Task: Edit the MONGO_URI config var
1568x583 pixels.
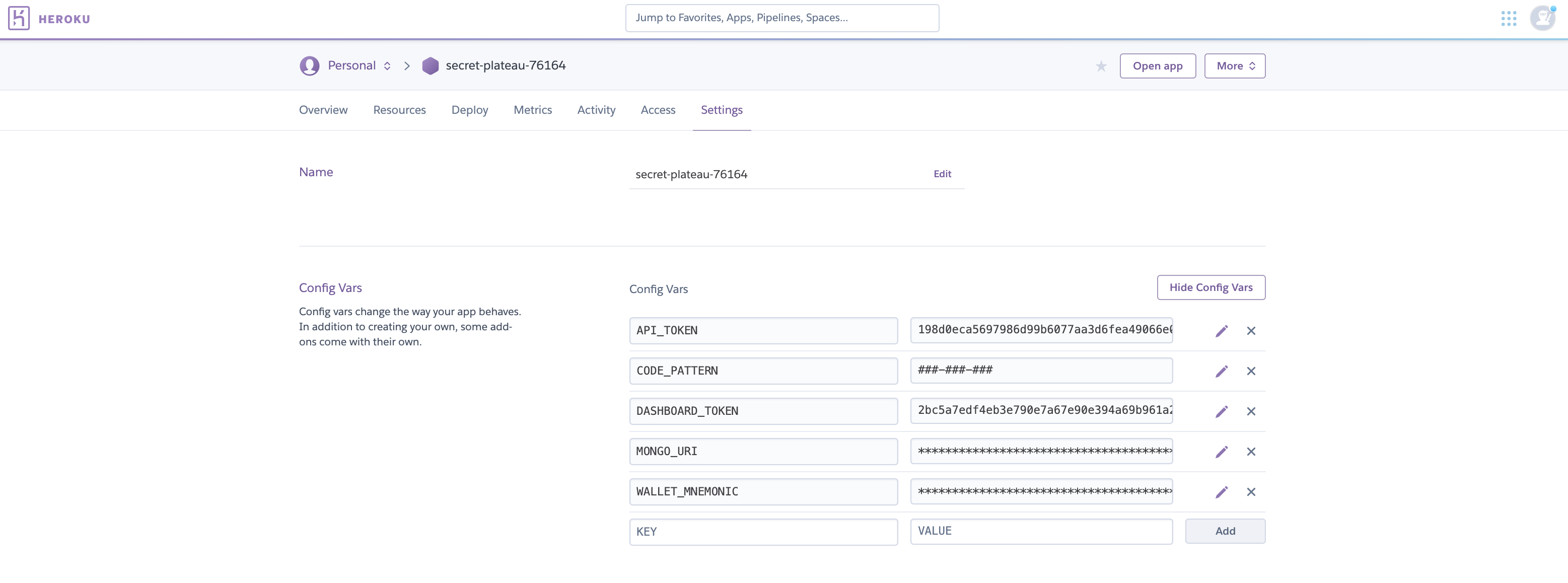Action: pyautogui.click(x=1221, y=452)
